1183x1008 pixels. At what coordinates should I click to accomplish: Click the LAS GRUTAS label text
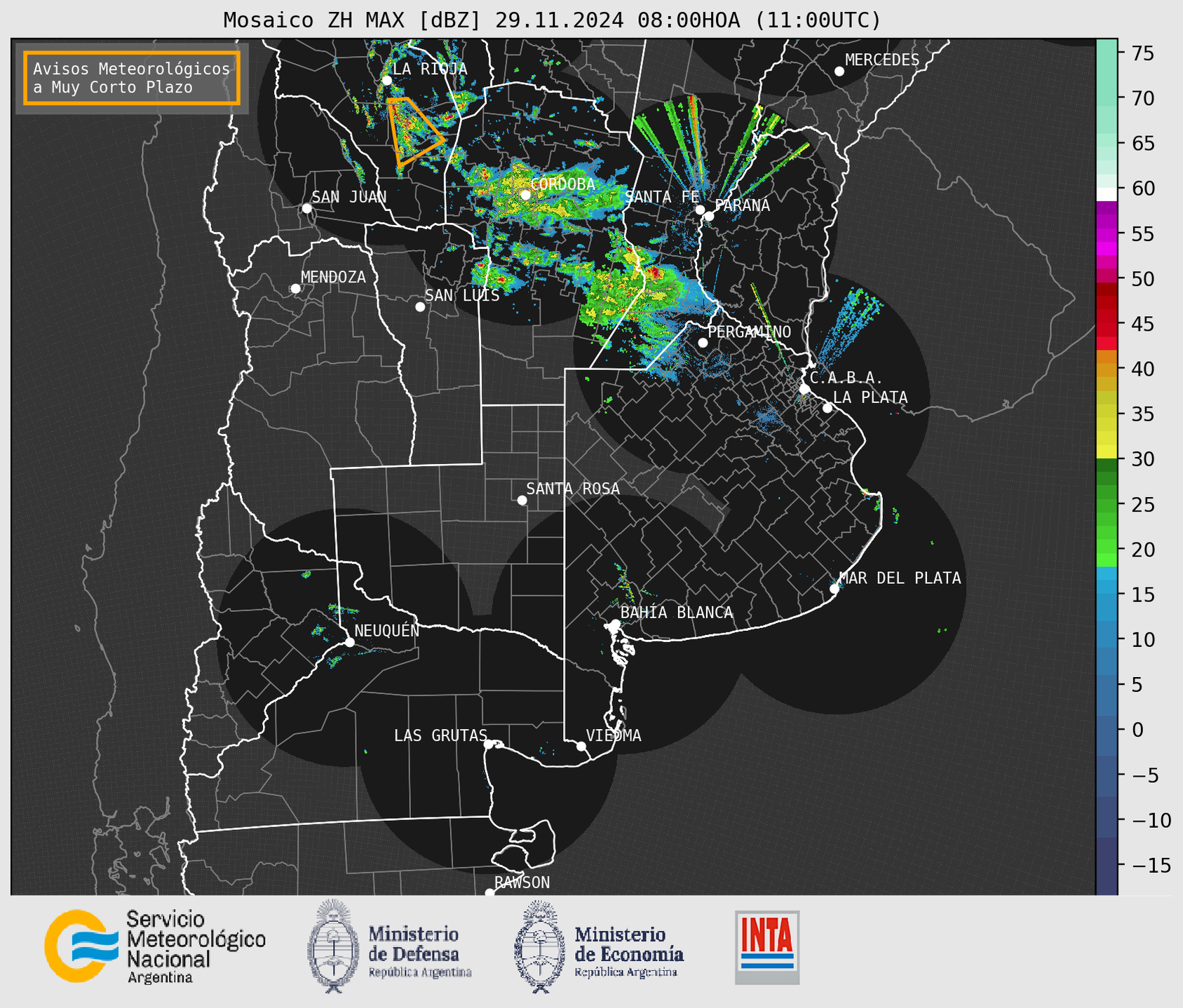pos(440,735)
